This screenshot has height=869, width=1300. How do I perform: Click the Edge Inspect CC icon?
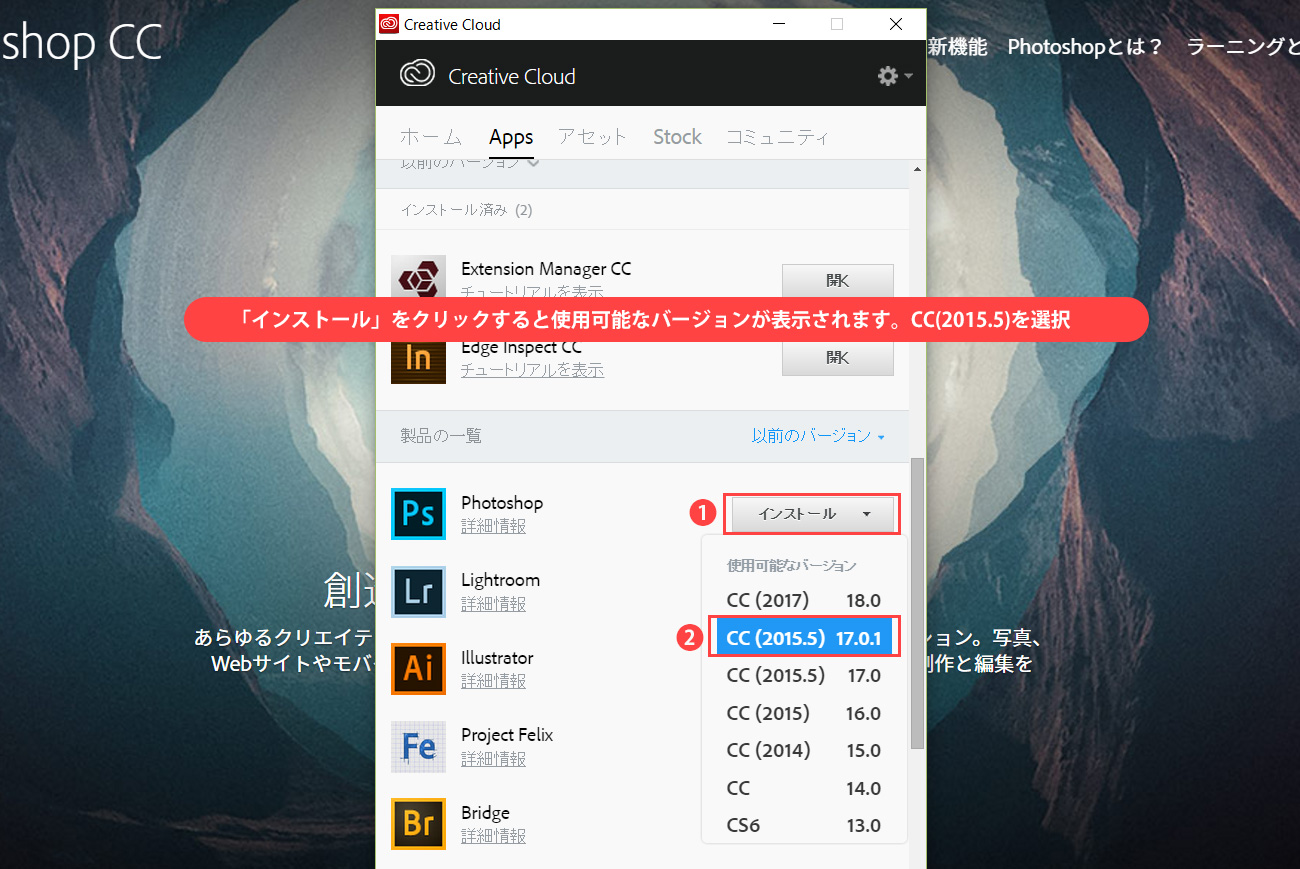[x=418, y=362]
